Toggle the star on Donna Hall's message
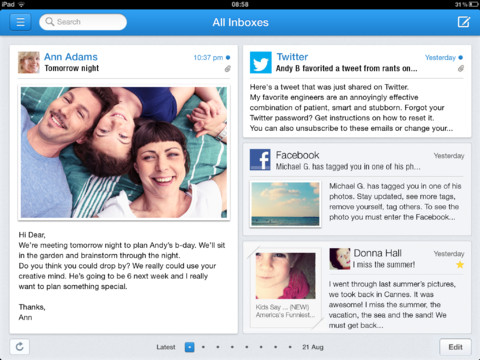Viewport: 480px width, 360px height. (x=460, y=265)
